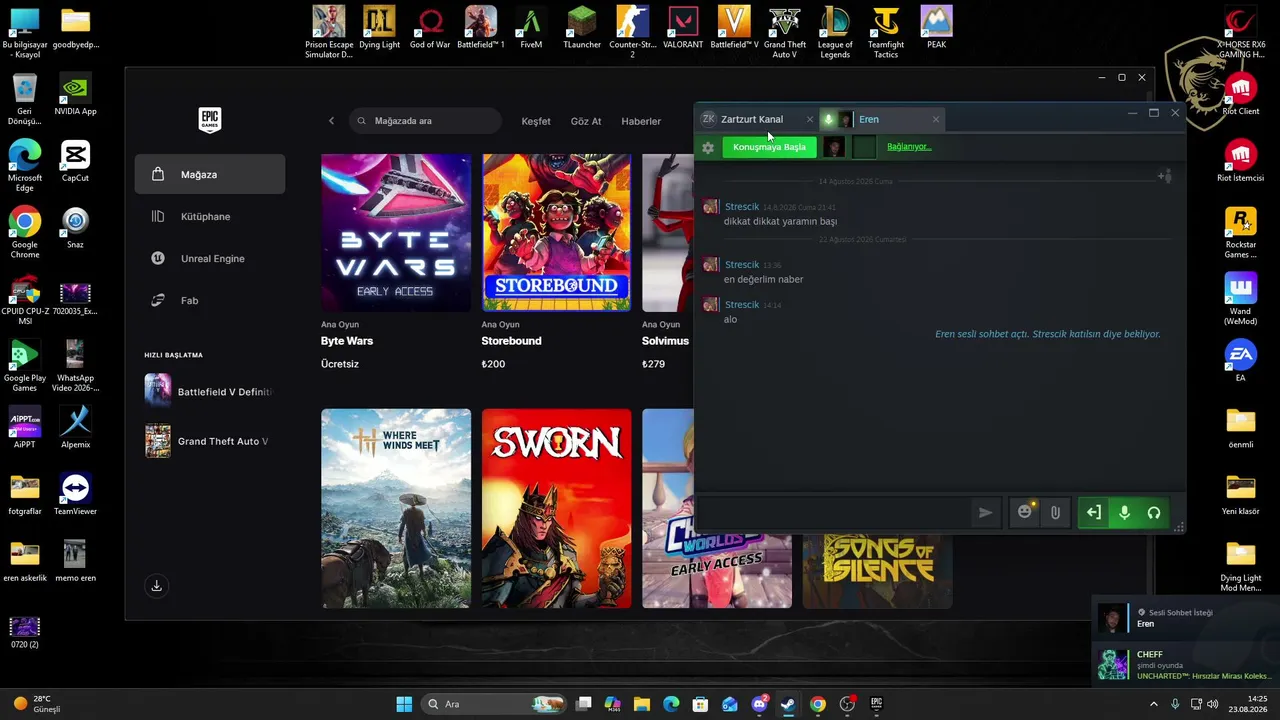Select the Rockstar Games desktop icon
The width and height of the screenshot is (1280, 720).
[1241, 233]
